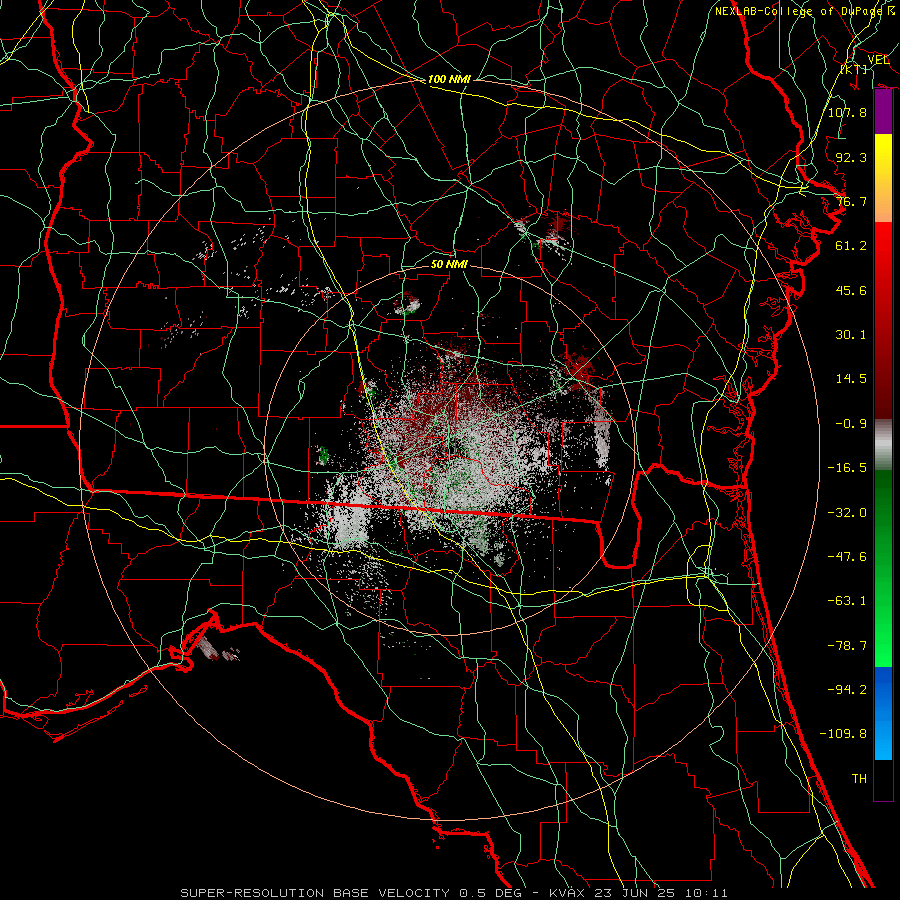
Task: Click the blue segment of the color scale
Action: (883, 713)
